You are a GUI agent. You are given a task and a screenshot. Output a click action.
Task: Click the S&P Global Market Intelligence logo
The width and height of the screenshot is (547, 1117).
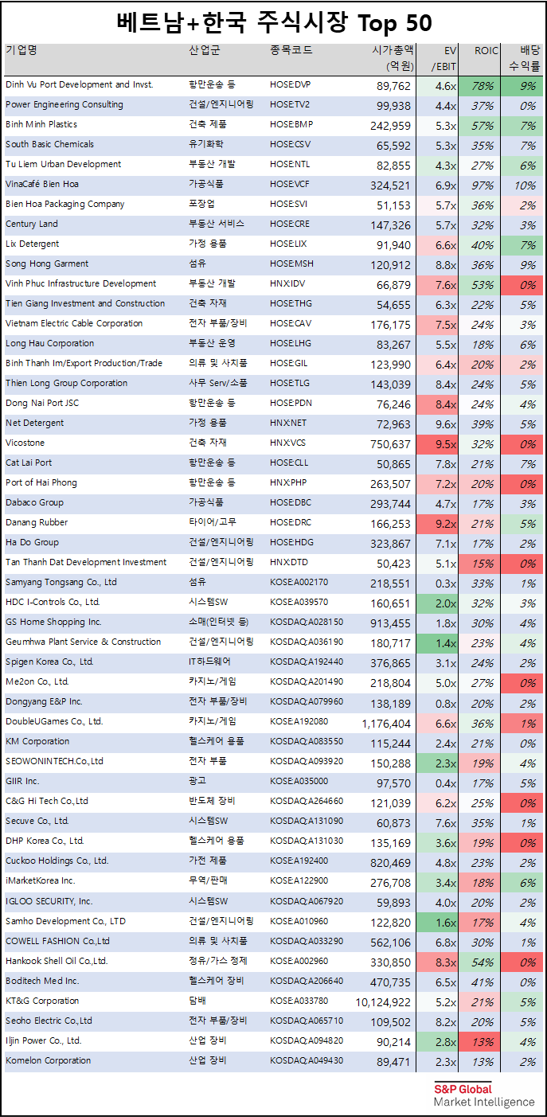484,1093
